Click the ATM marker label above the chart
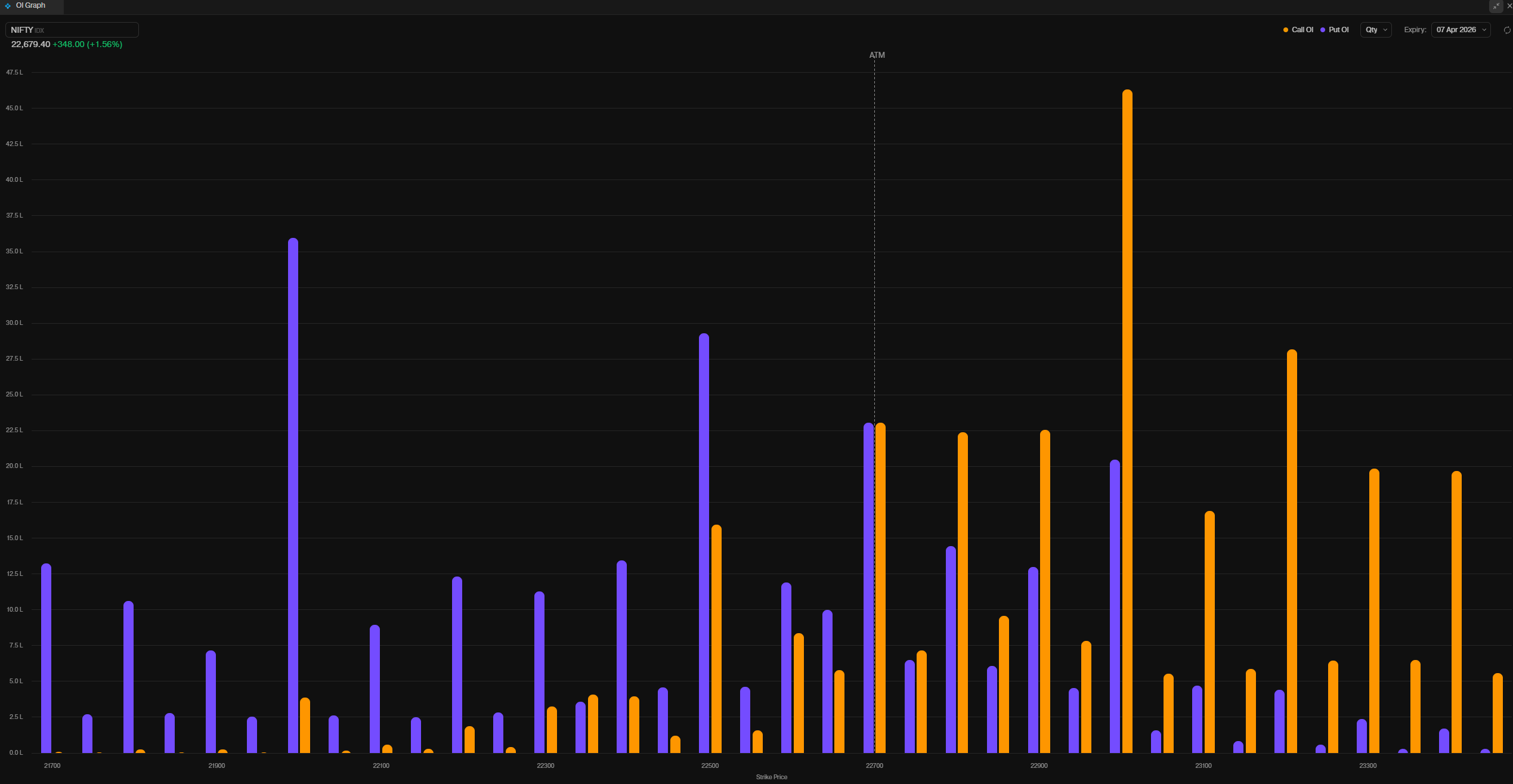This screenshot has height=784, width=1513. 877,55
